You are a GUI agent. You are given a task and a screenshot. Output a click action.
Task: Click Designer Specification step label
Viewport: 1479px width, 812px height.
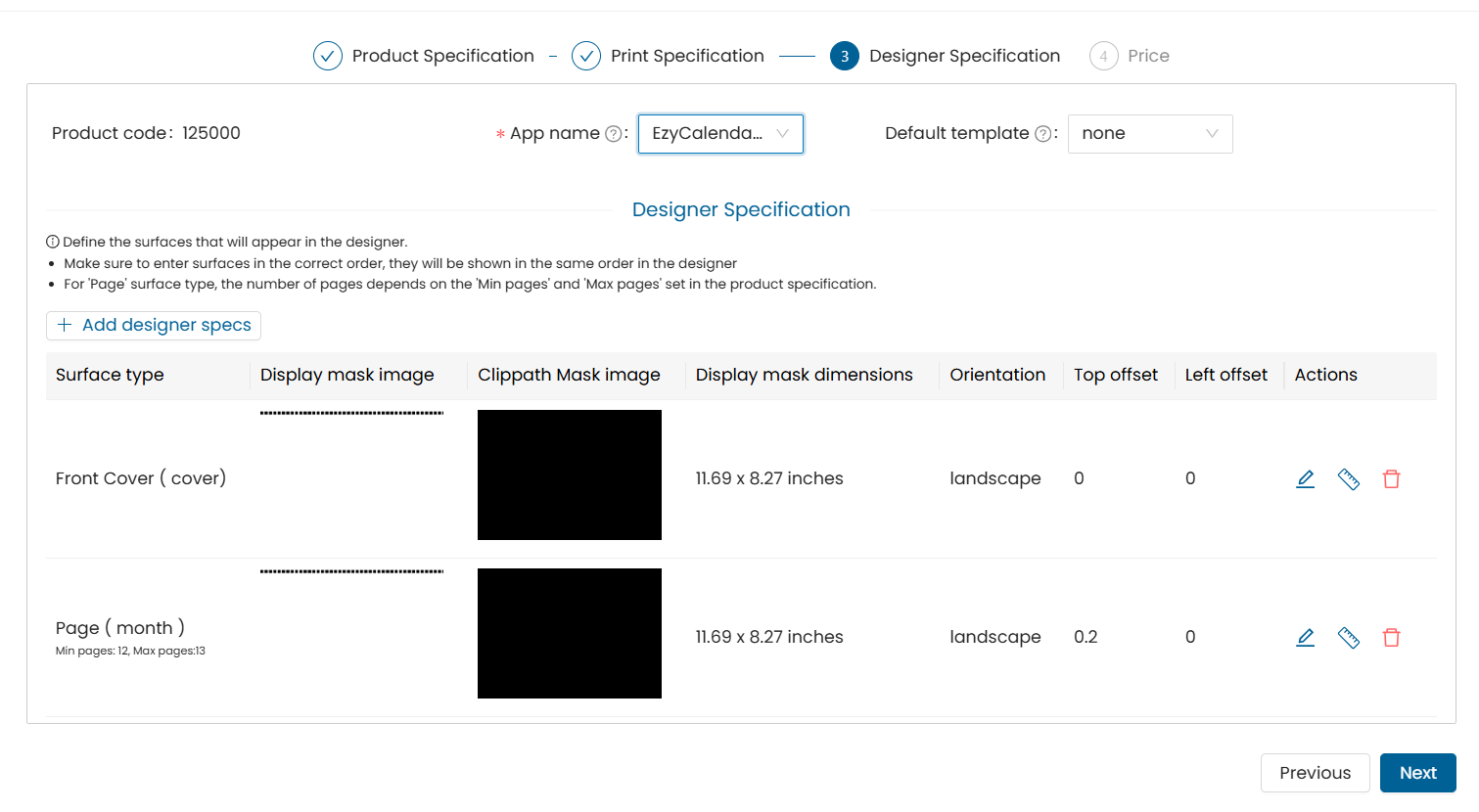964,56
